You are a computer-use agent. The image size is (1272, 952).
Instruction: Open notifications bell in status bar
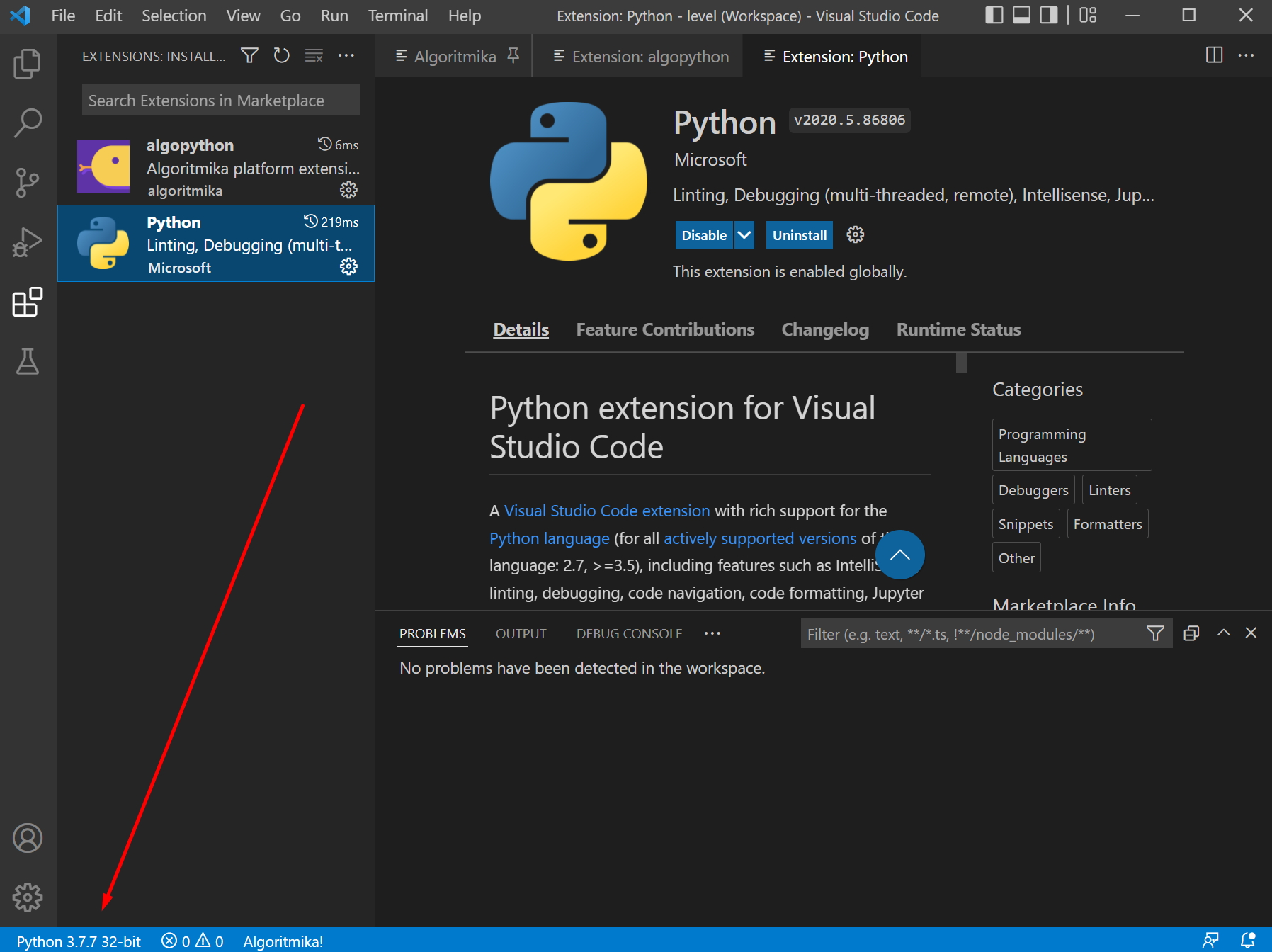coord(1248,941)
